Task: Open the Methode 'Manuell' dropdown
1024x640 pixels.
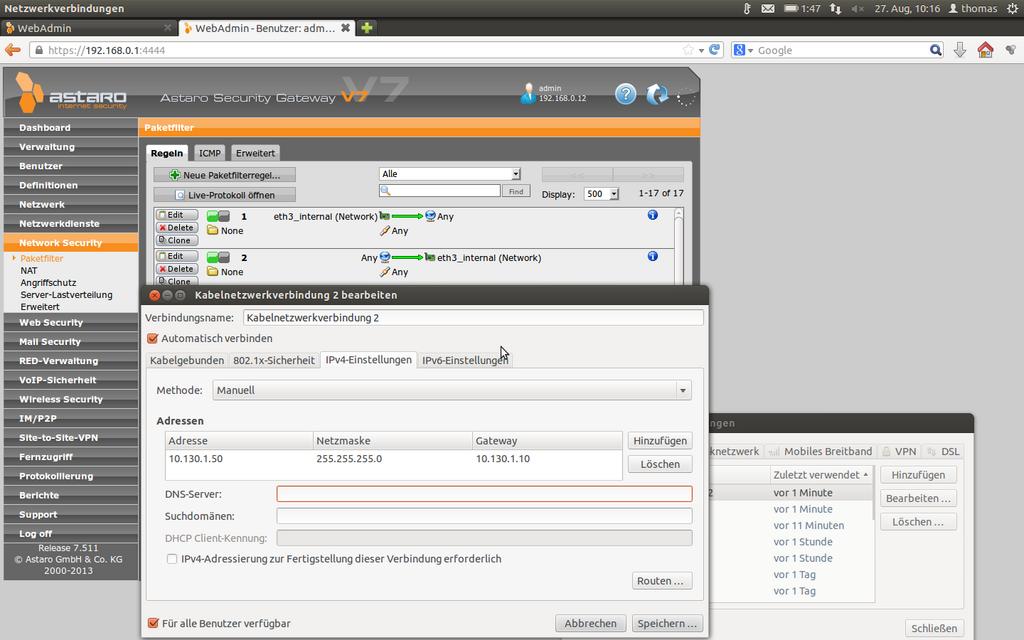Action: (452, 390)
